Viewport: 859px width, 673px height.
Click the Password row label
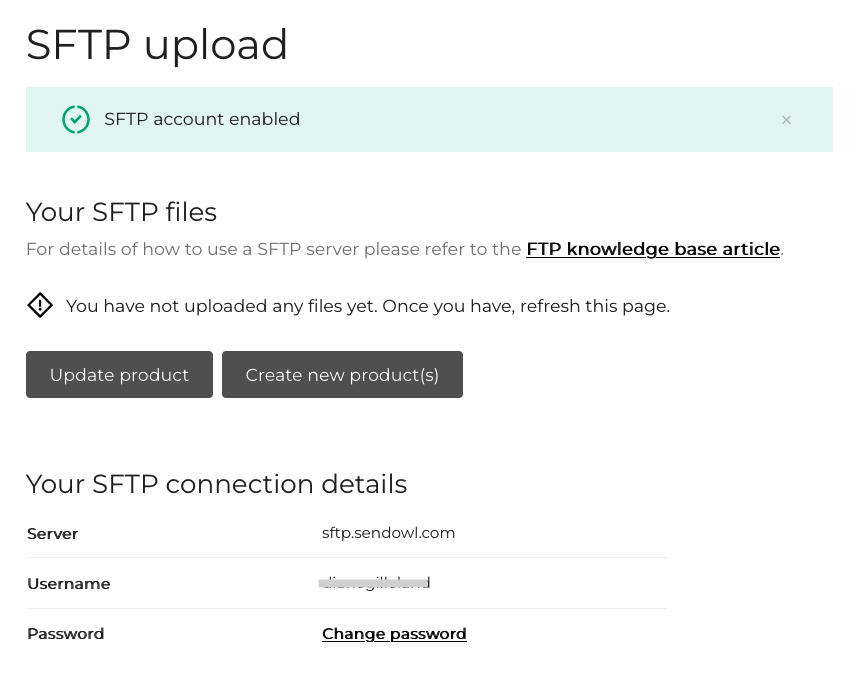pos(65,634)
